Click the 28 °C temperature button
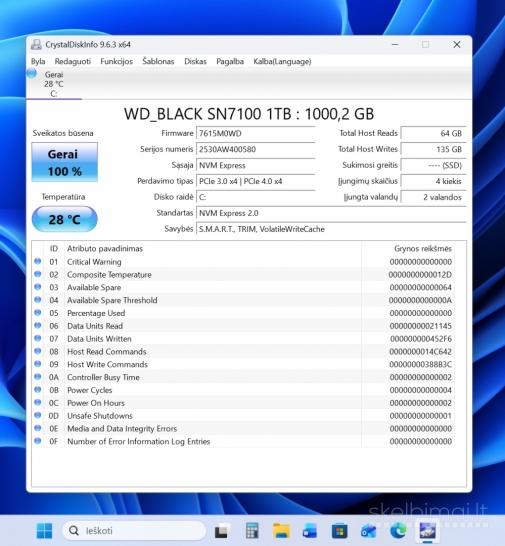This screenshot has height=546, width=505. tap(64, 219)
